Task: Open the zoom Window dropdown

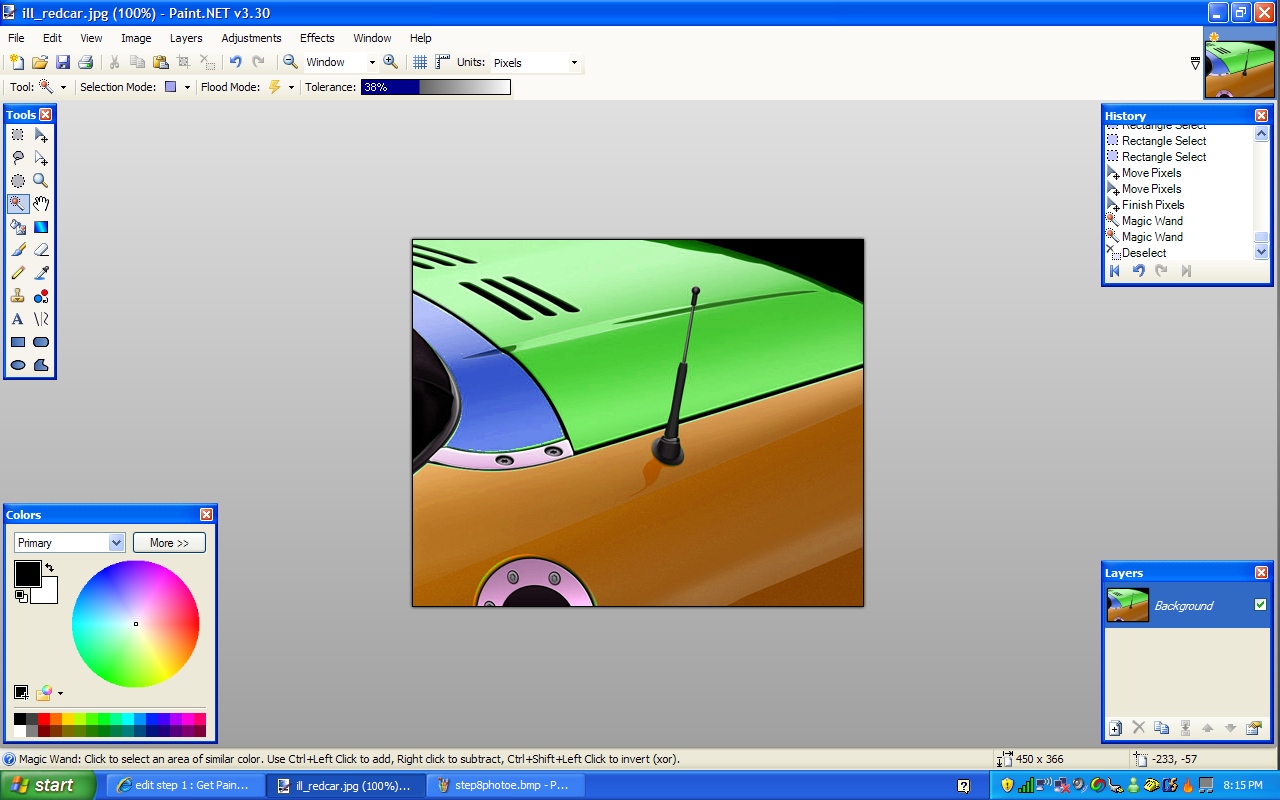Action: point(370,62)
